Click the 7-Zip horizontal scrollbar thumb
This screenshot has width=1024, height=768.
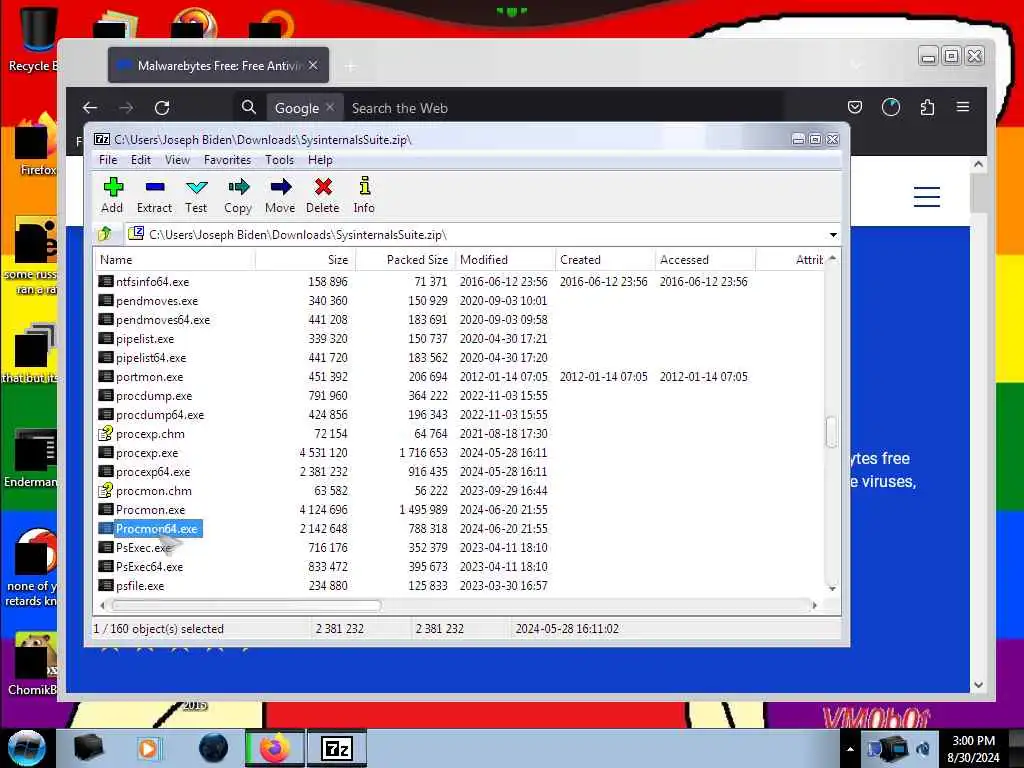[x=246, y=605]
